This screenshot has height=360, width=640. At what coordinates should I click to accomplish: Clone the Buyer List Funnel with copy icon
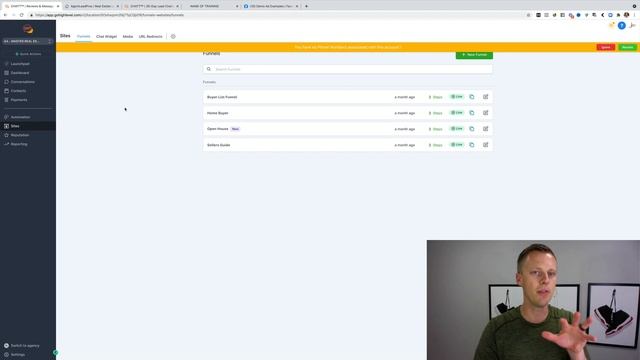(472, 97)
